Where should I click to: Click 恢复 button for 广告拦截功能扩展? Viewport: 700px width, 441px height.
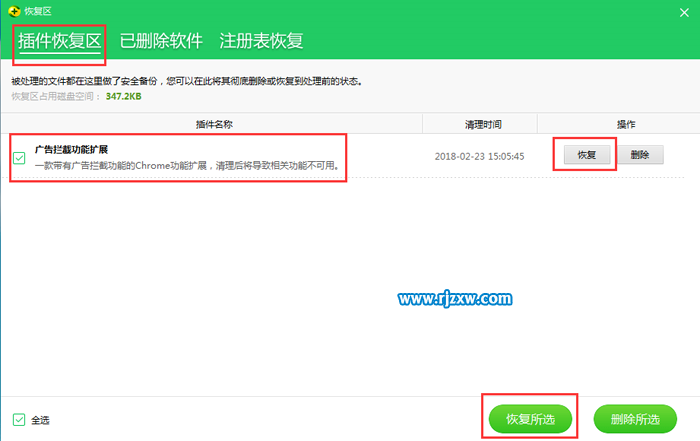coord(587,155)
